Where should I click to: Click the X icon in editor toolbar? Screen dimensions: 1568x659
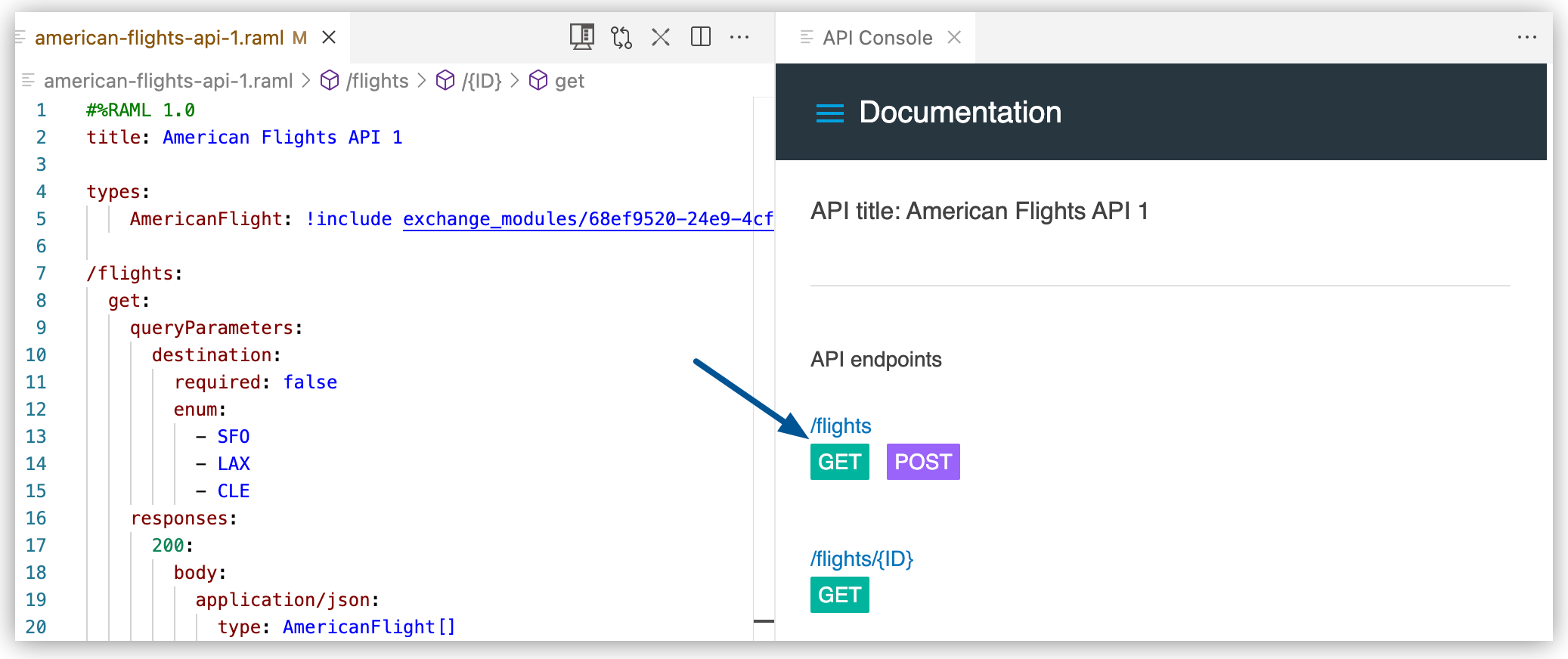661,37
